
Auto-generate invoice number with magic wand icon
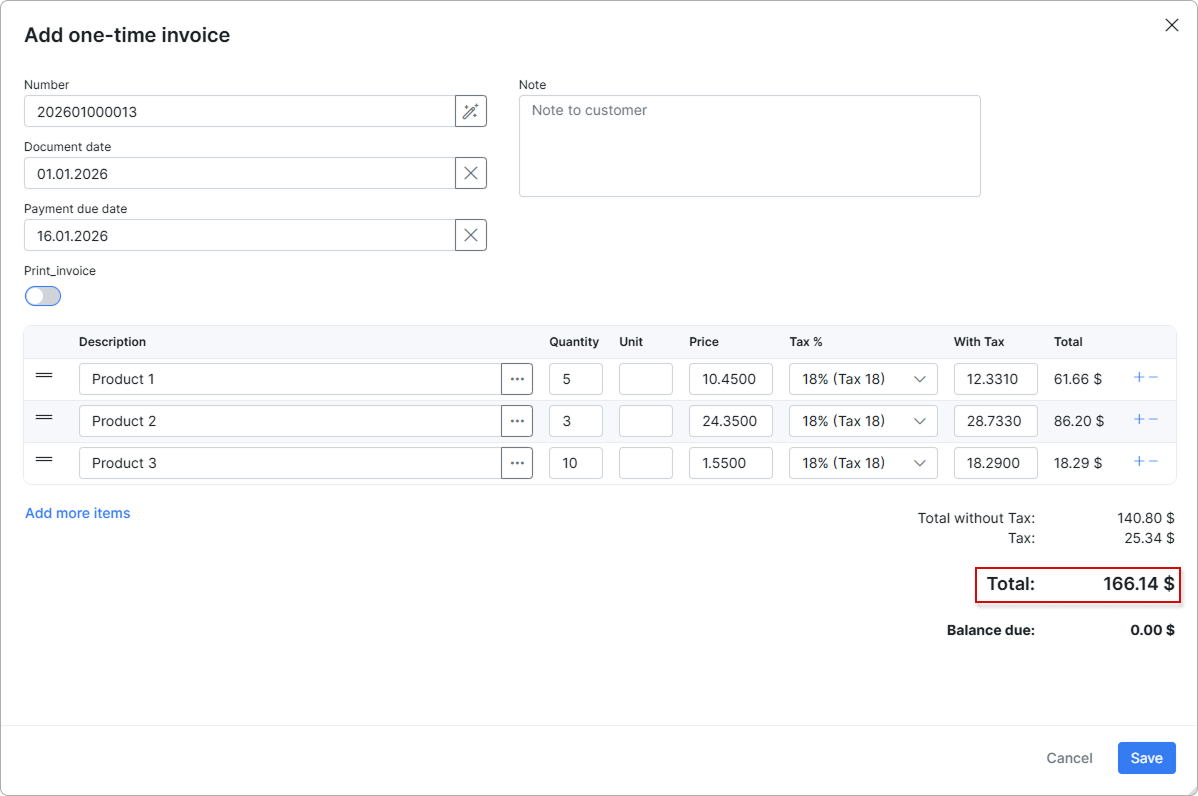pos(471,112)
